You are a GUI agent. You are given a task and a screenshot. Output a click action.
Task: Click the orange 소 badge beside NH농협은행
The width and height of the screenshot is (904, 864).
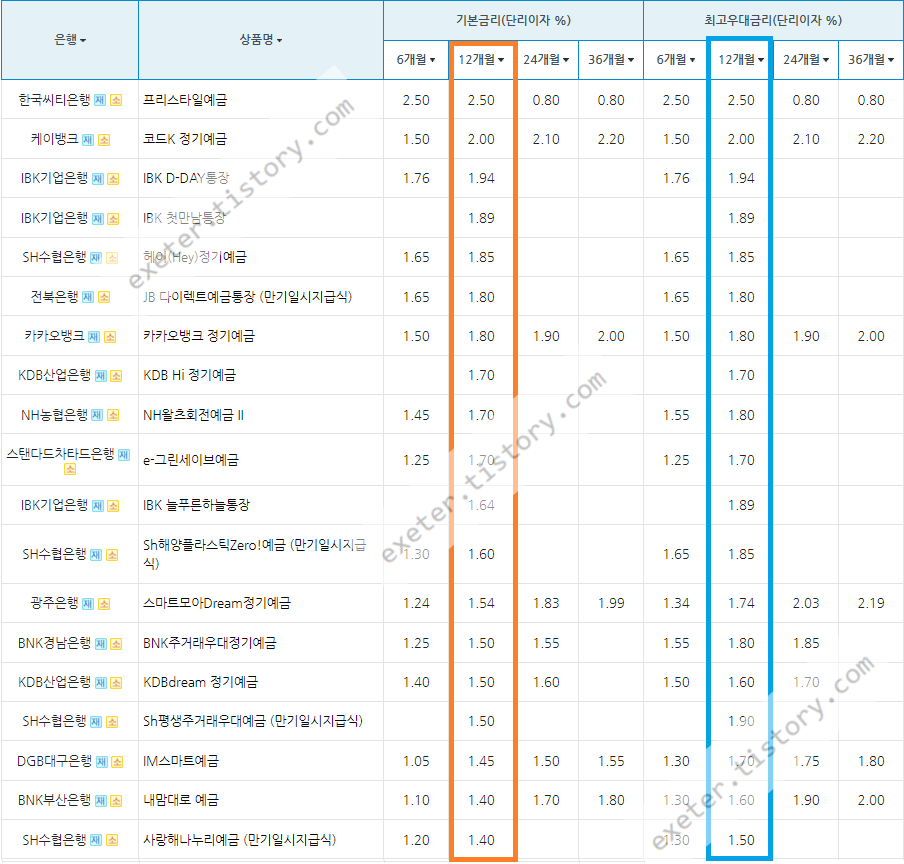click(x=113, y=415)
